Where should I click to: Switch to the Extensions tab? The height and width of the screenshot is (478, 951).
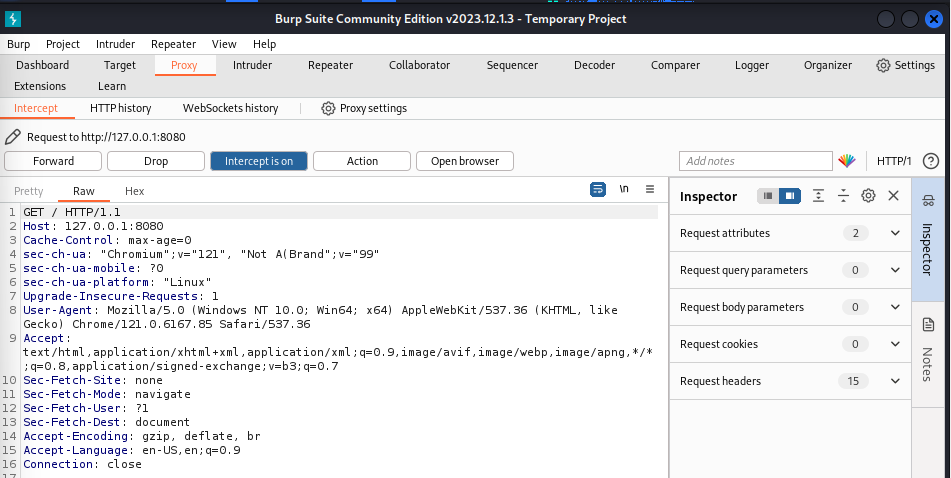(x=40, y=86)
